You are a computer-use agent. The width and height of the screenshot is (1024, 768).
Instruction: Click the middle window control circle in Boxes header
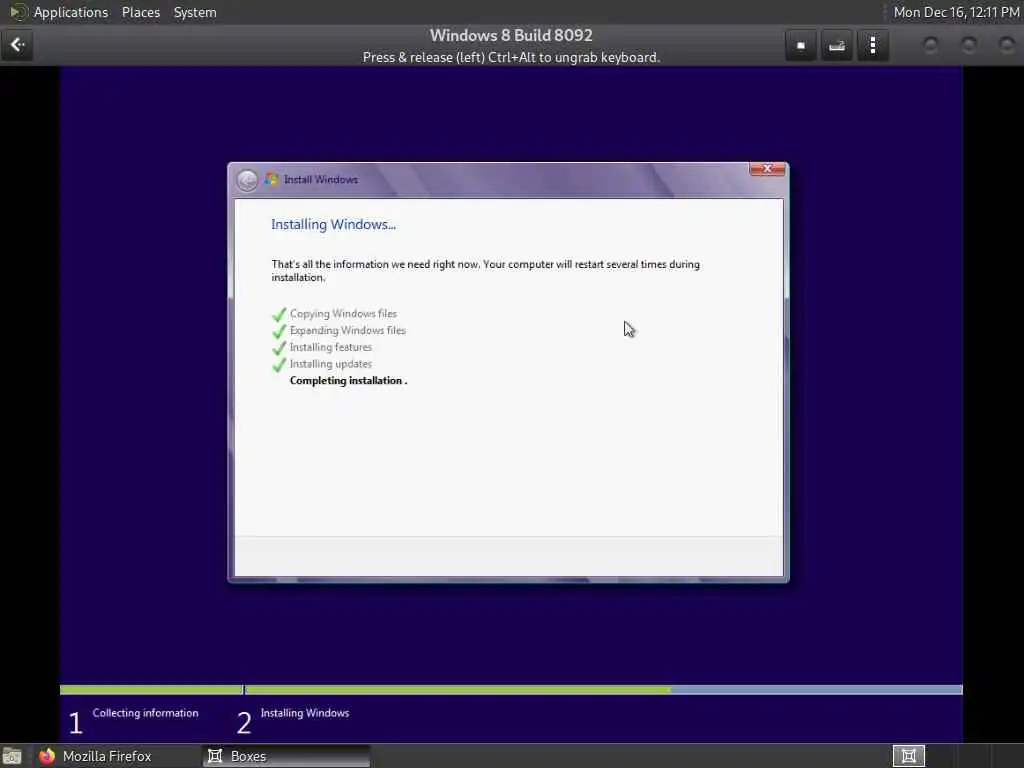click(x=969, y=45)
